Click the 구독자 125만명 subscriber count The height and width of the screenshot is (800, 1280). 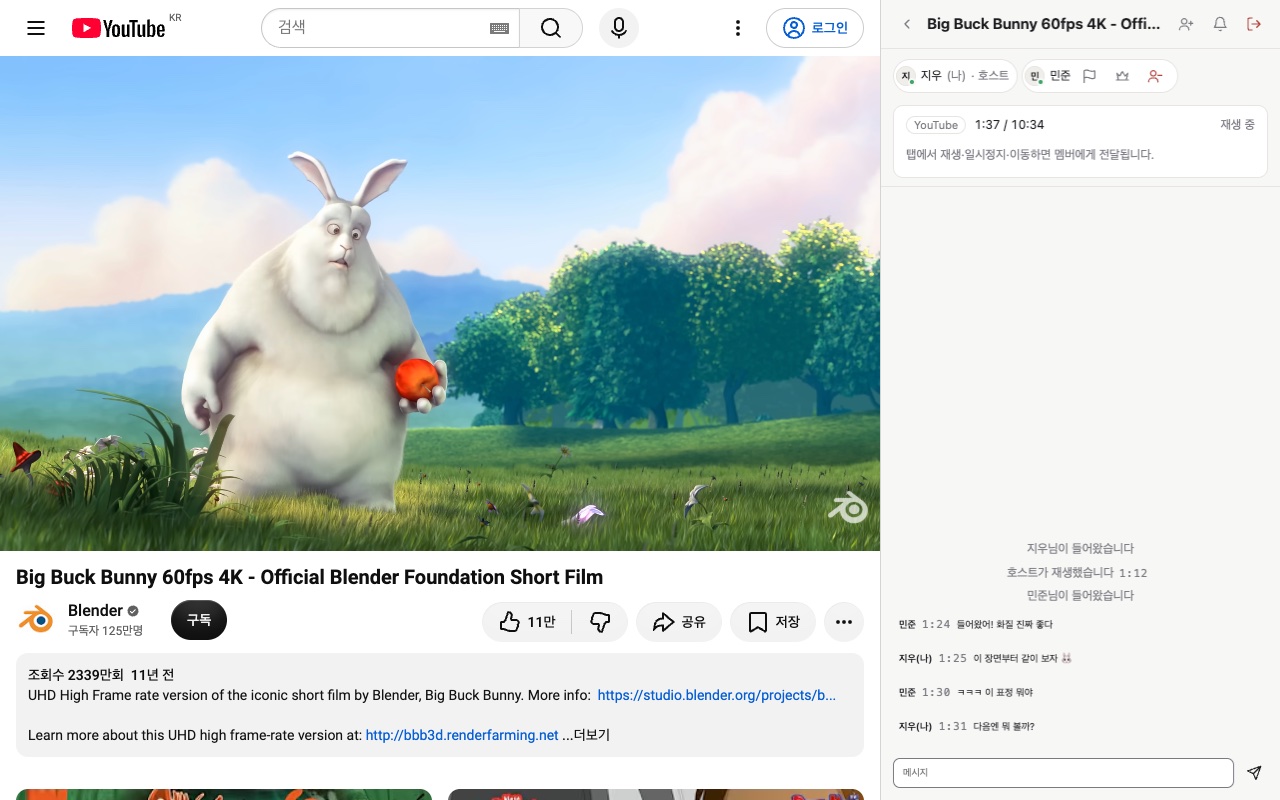(105, 631)
